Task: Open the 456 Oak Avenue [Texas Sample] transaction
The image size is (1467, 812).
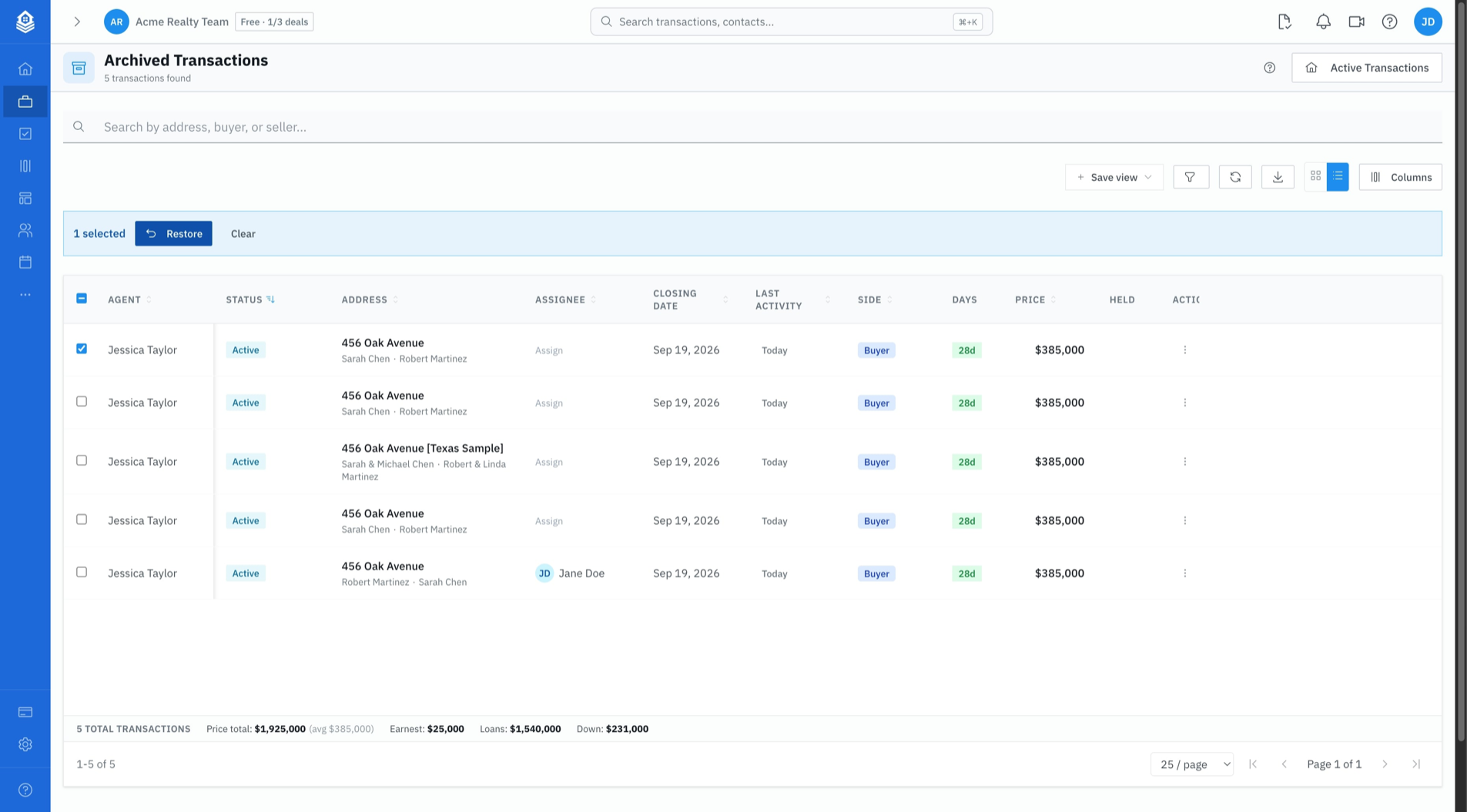Action: 422,448
